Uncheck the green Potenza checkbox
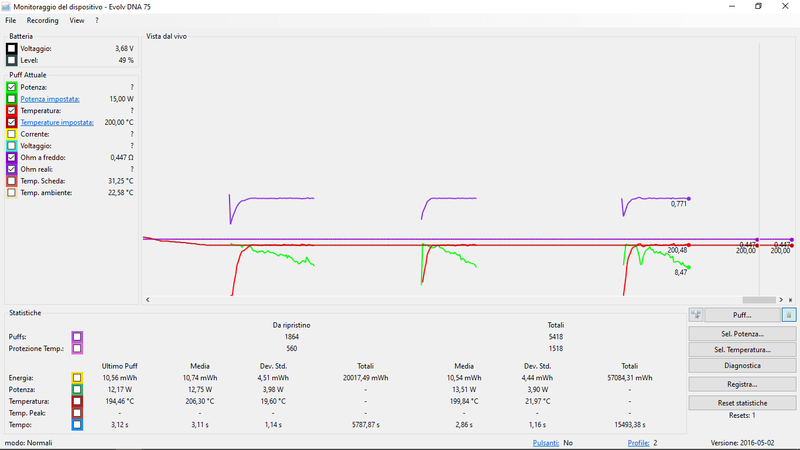The width and height of the screenshot is (800, 450). tap(11, 87)
